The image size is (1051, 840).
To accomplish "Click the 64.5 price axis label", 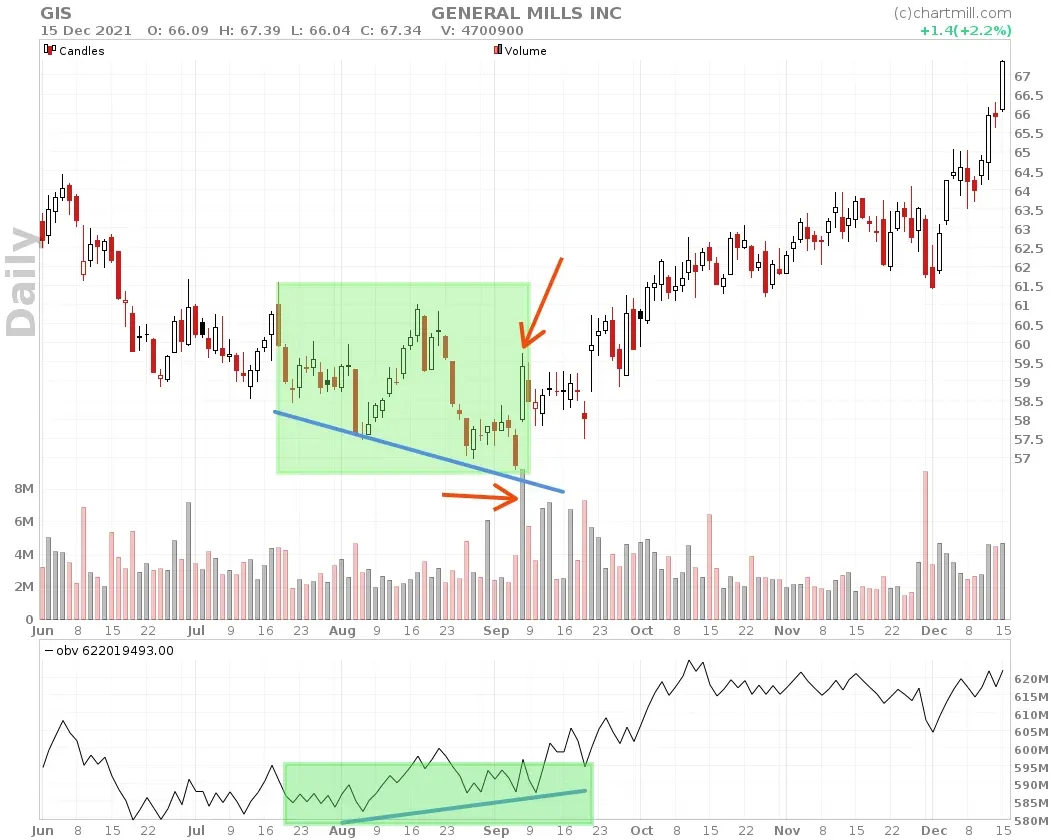I will (1029, 172).
